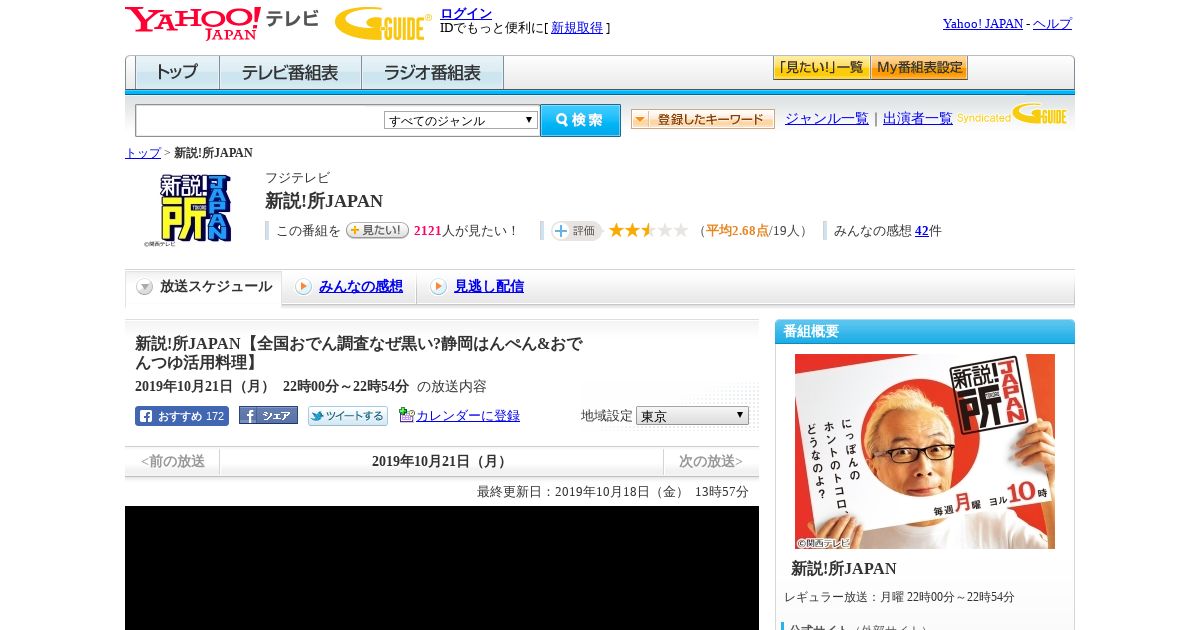Image resolution: width=1200 pixels, height=630 pixels.
Task: Open the Yahoo! JAPAN link at top right
Action: tap(983, 24)
